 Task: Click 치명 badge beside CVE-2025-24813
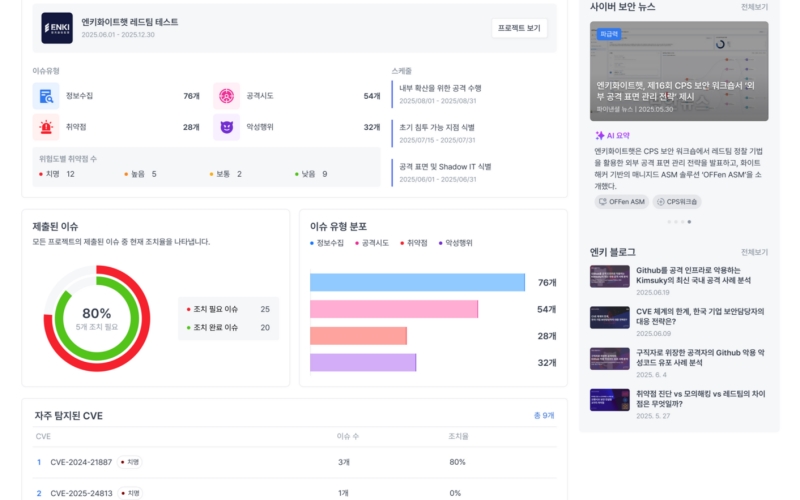tap(130, 493)
